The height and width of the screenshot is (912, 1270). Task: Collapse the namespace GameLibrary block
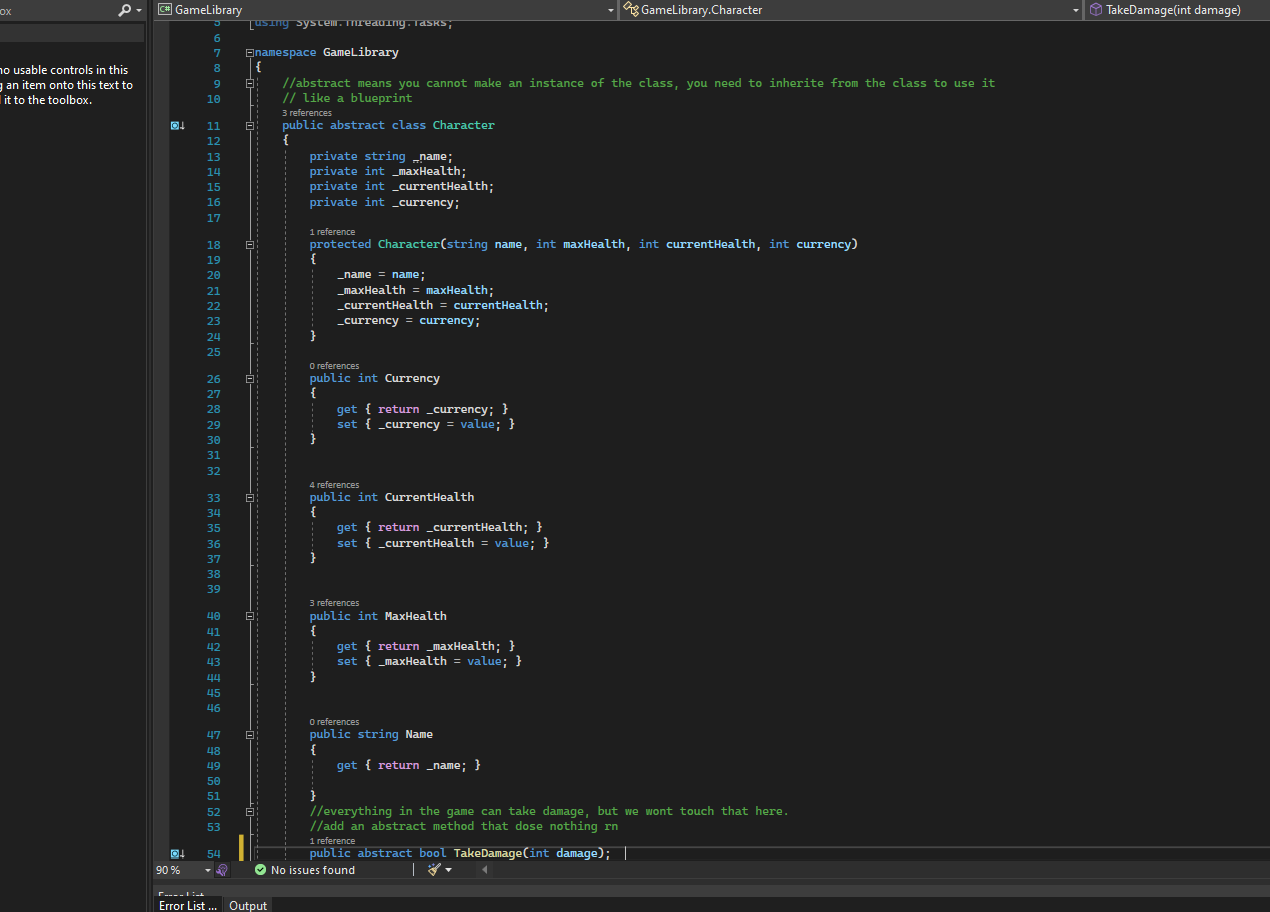[249, 52]
